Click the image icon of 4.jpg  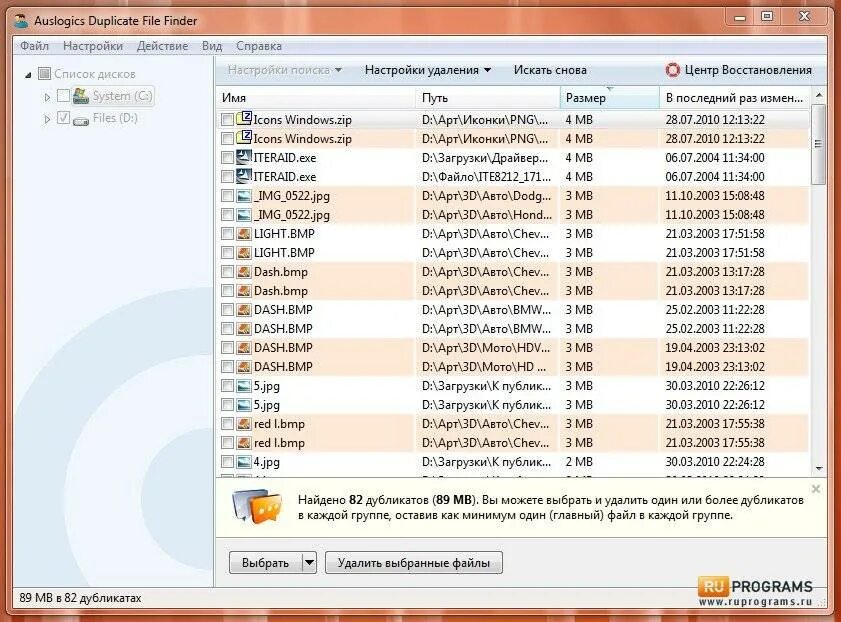[x=244, y=462]
